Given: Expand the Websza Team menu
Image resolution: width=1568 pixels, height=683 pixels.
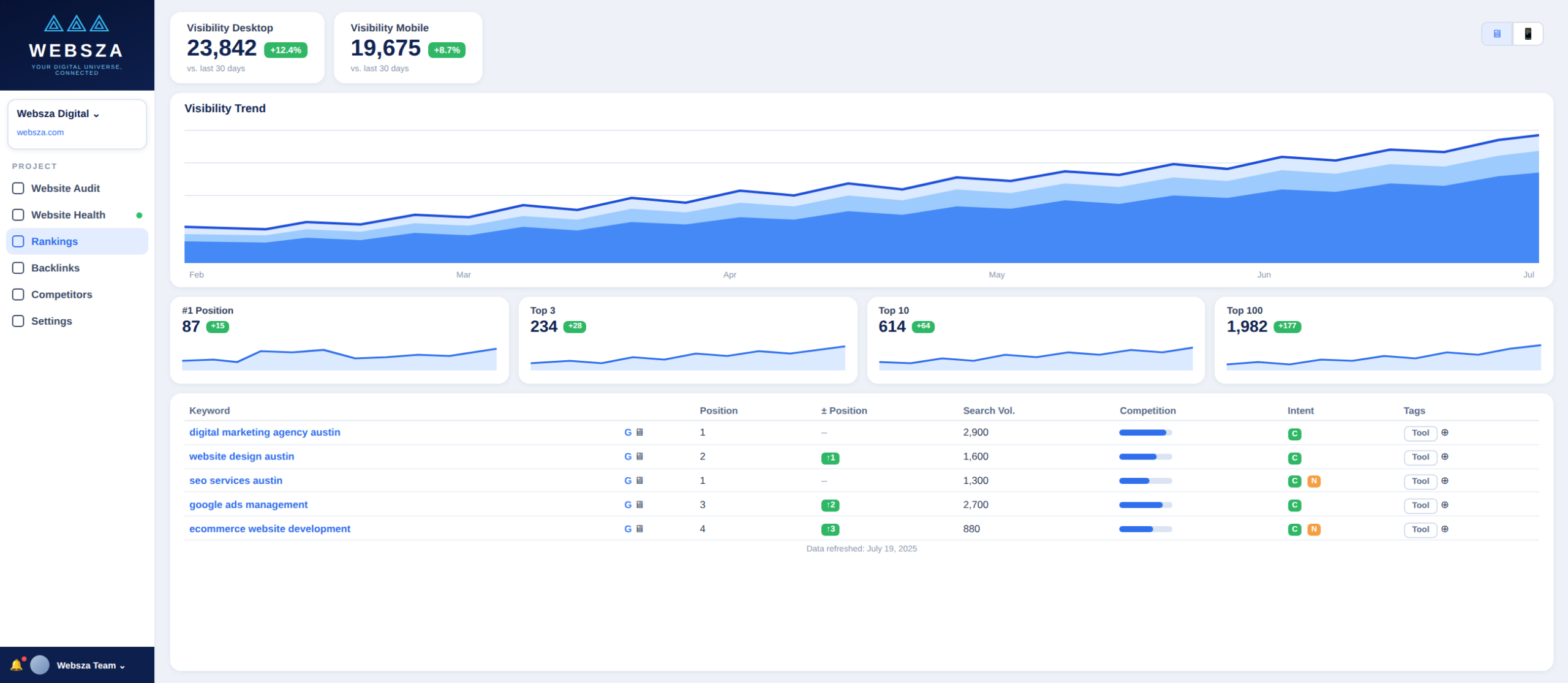Looking at the screenshot, I should click(91, 665).
